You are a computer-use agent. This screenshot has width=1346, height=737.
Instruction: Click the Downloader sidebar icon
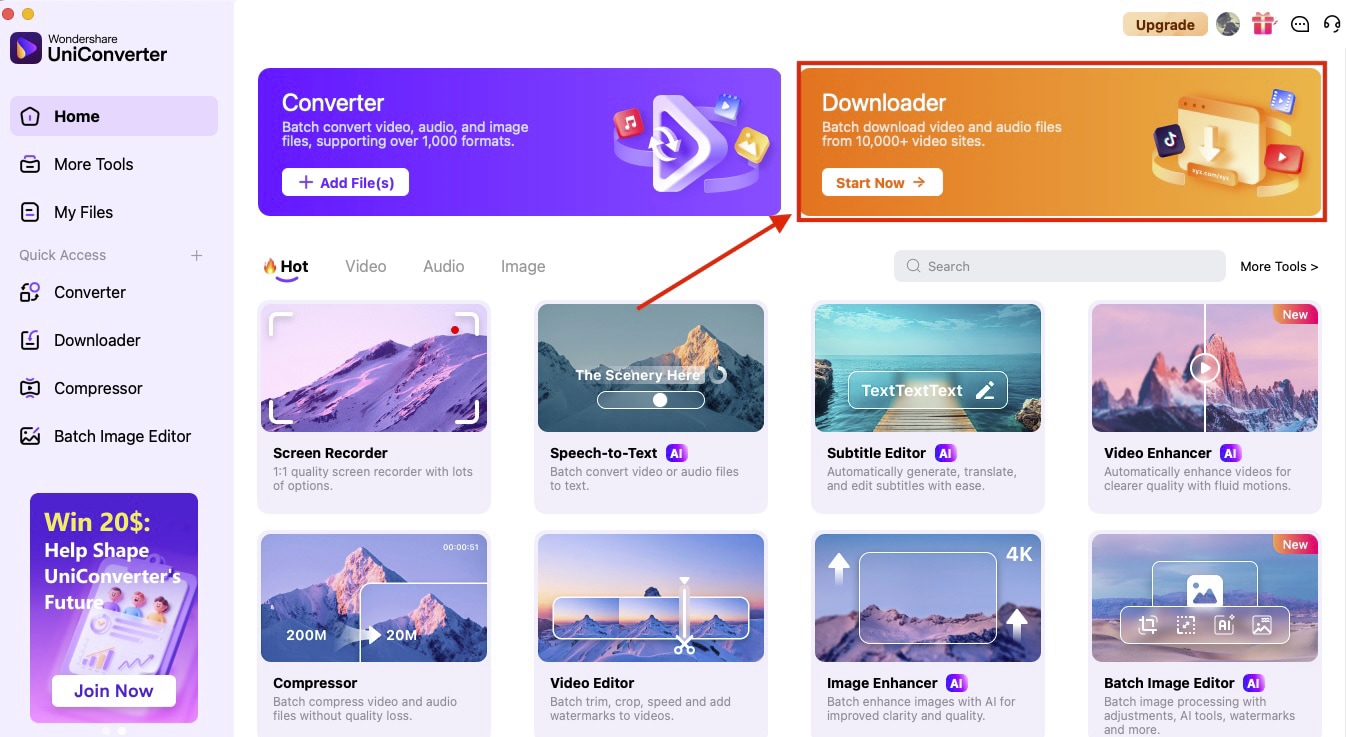point(31,340)
